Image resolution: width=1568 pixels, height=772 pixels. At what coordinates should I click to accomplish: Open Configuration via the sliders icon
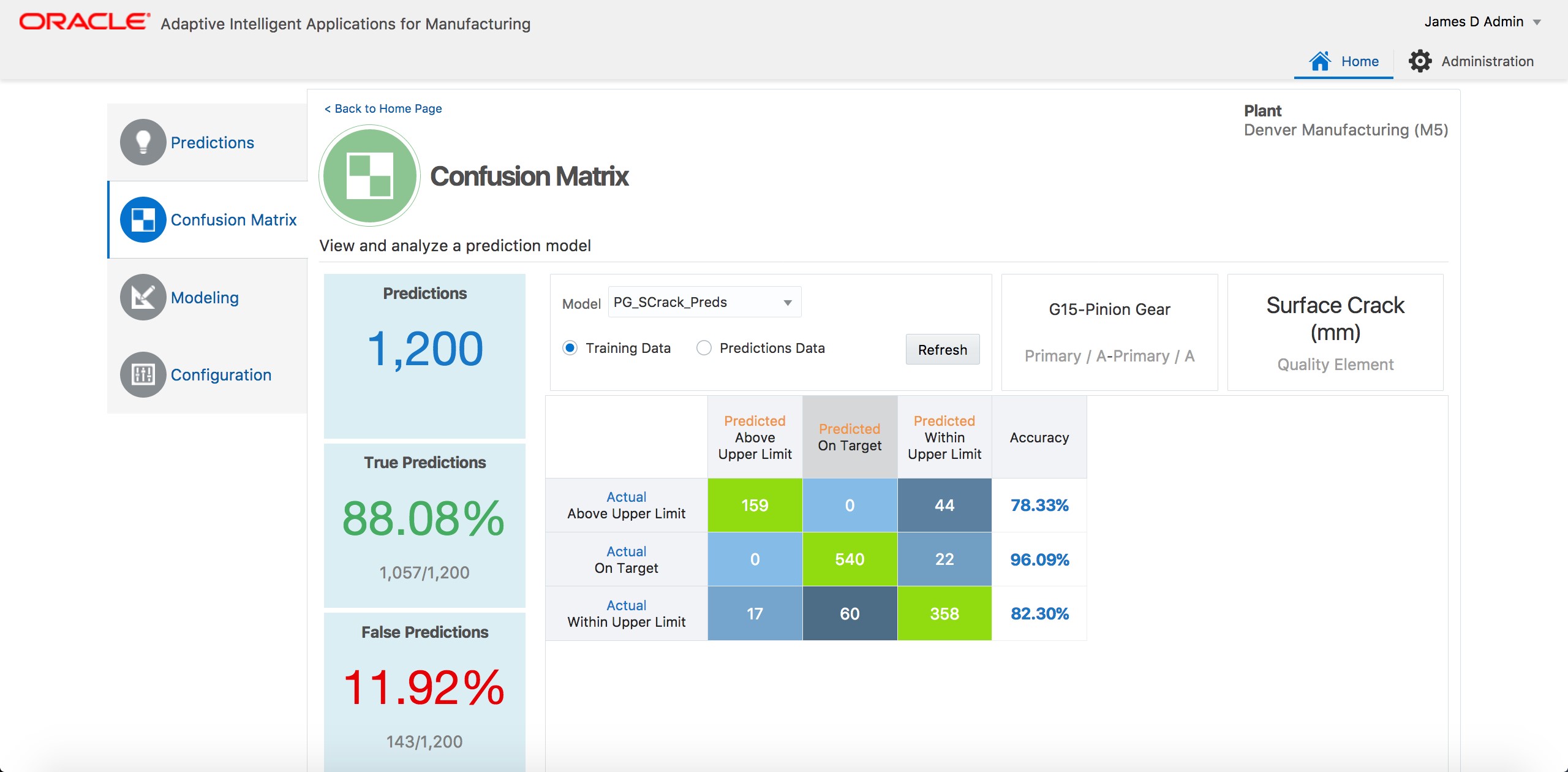coord(143,374)
